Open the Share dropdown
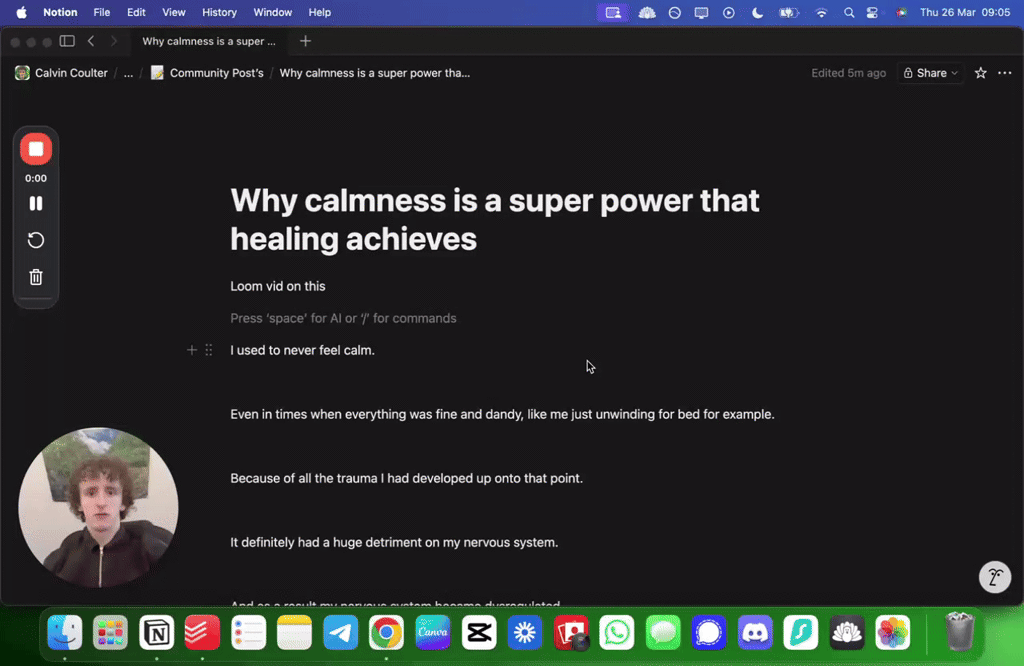The width and height of the screenshot is (1024, 666). [x=930, y=72]
